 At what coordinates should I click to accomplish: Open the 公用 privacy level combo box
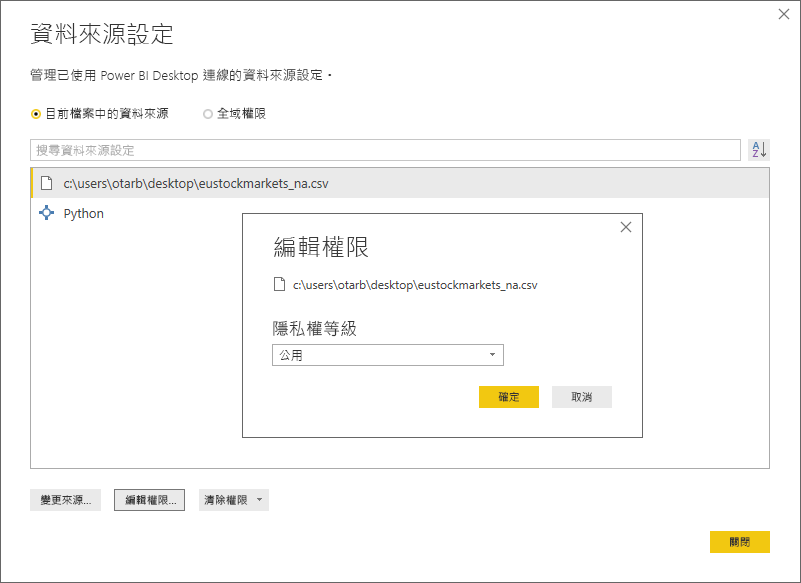(388, 354)
